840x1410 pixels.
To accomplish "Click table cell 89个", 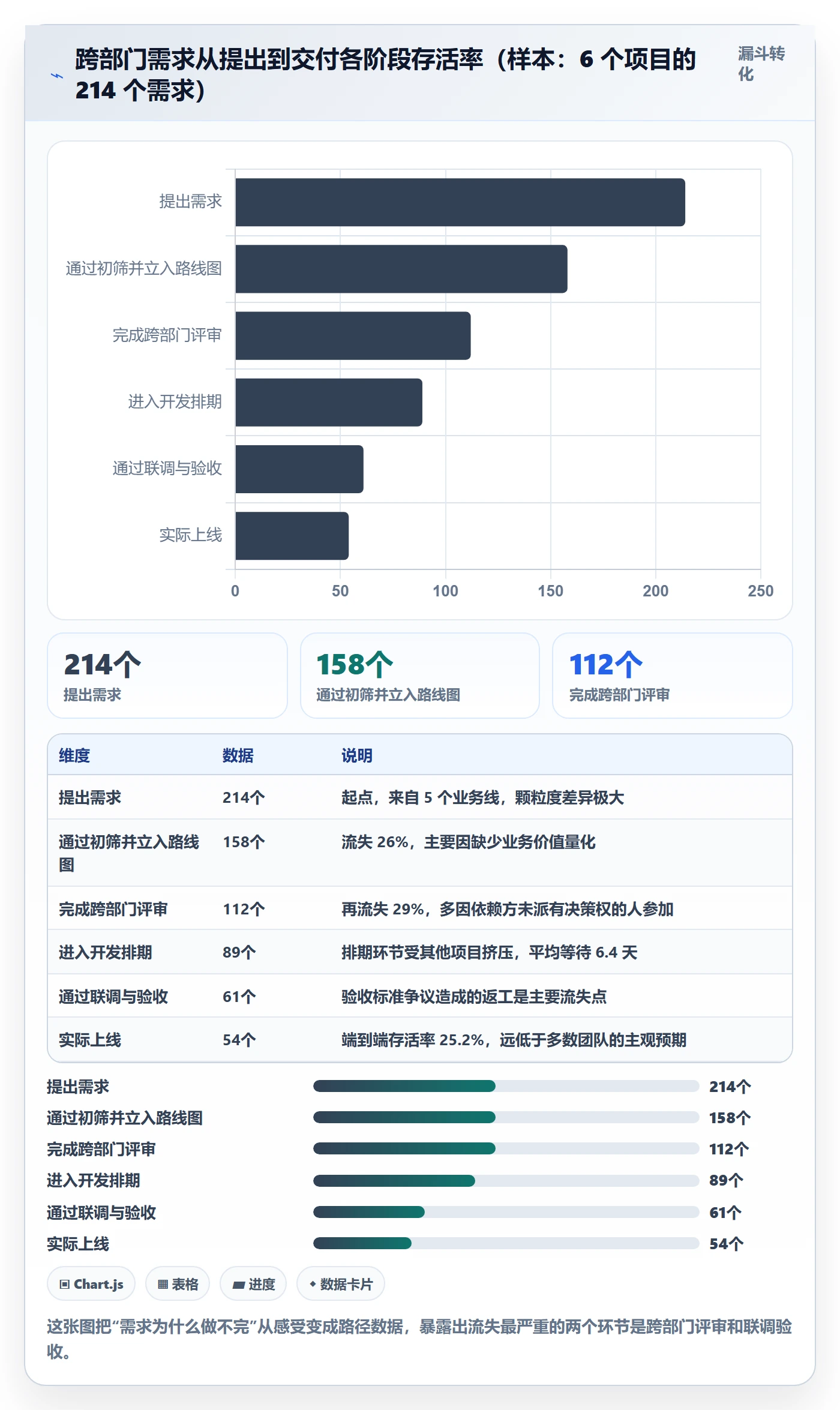I will click(x=239, y=952).
